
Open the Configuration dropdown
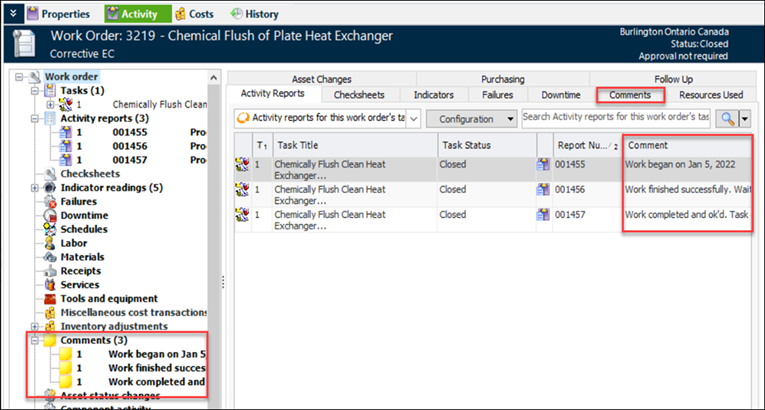tap(472, 118)
